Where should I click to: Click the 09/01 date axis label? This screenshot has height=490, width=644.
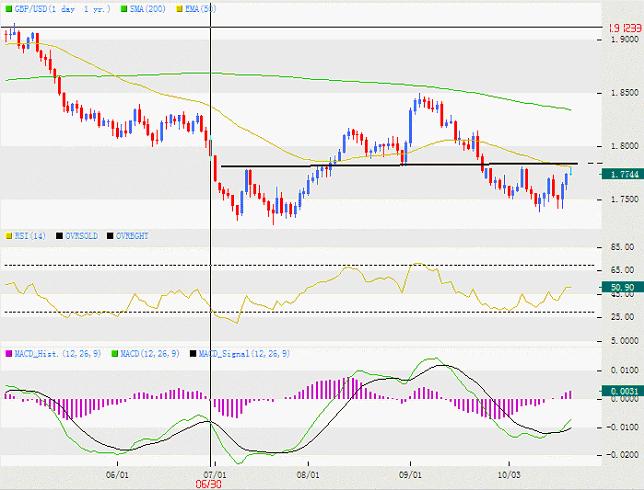click(x=410, y=475)
